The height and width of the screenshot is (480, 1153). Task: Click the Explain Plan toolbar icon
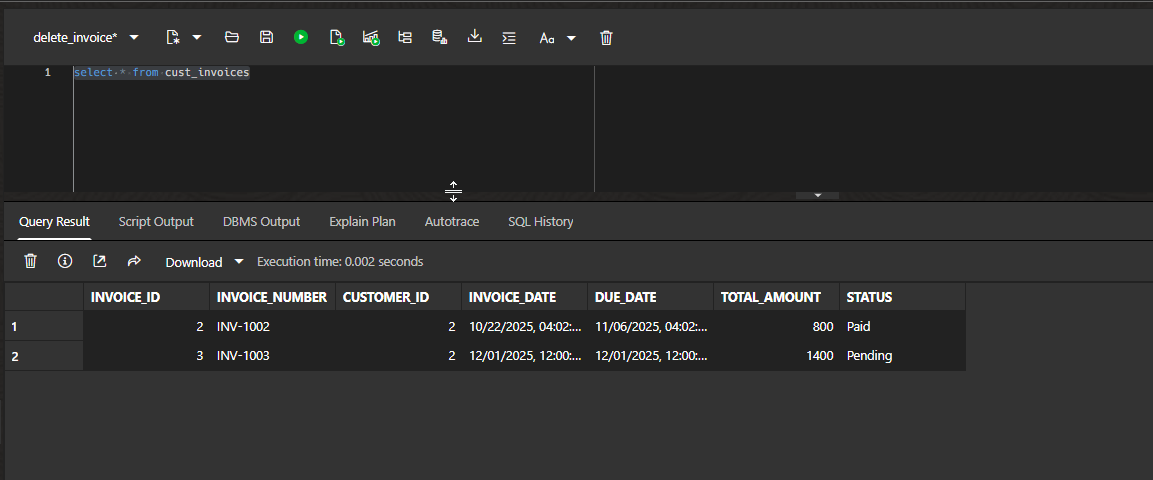tap(405, 37)
